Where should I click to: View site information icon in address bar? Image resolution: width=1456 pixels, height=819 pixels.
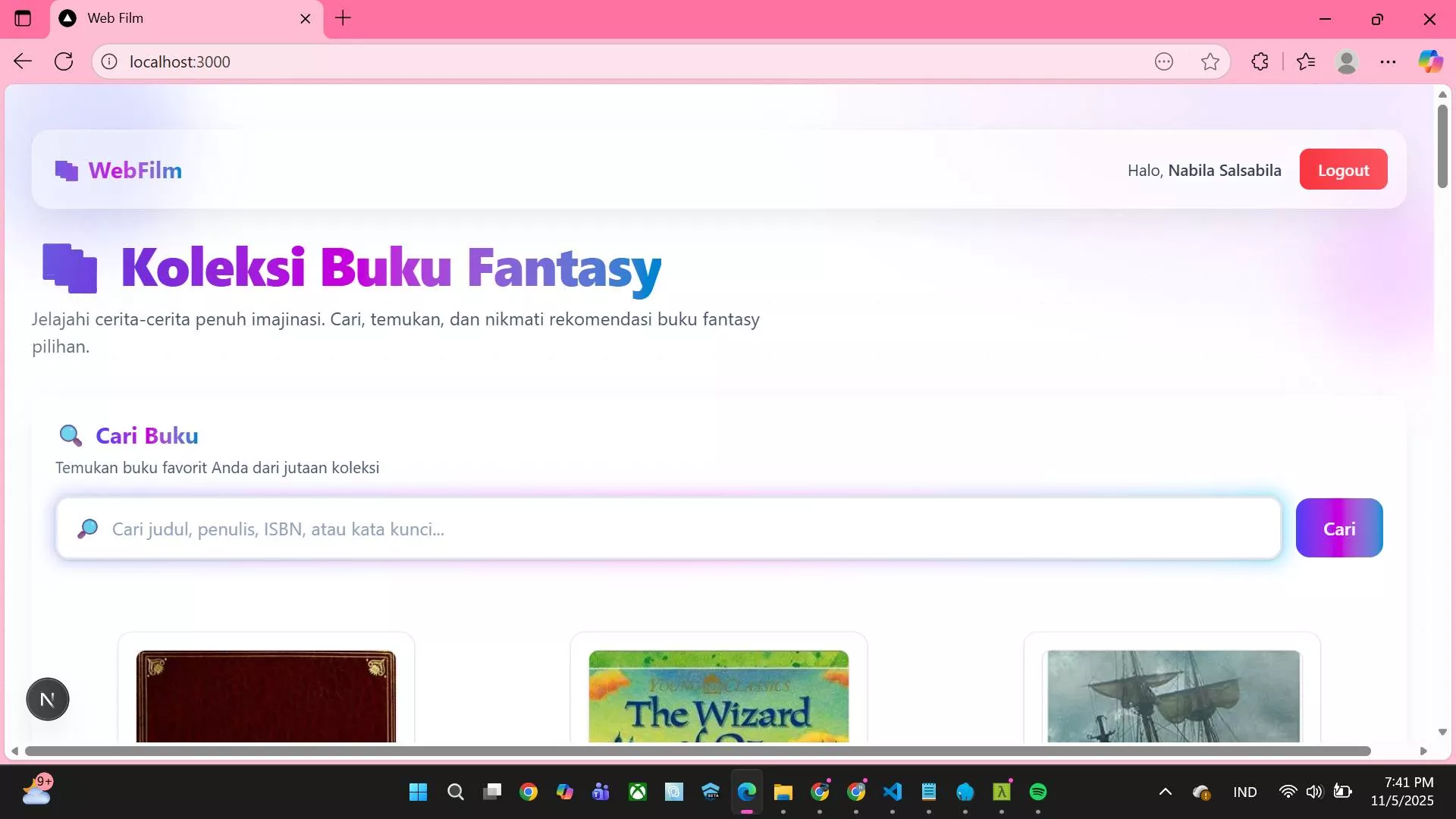click(109, 61)
